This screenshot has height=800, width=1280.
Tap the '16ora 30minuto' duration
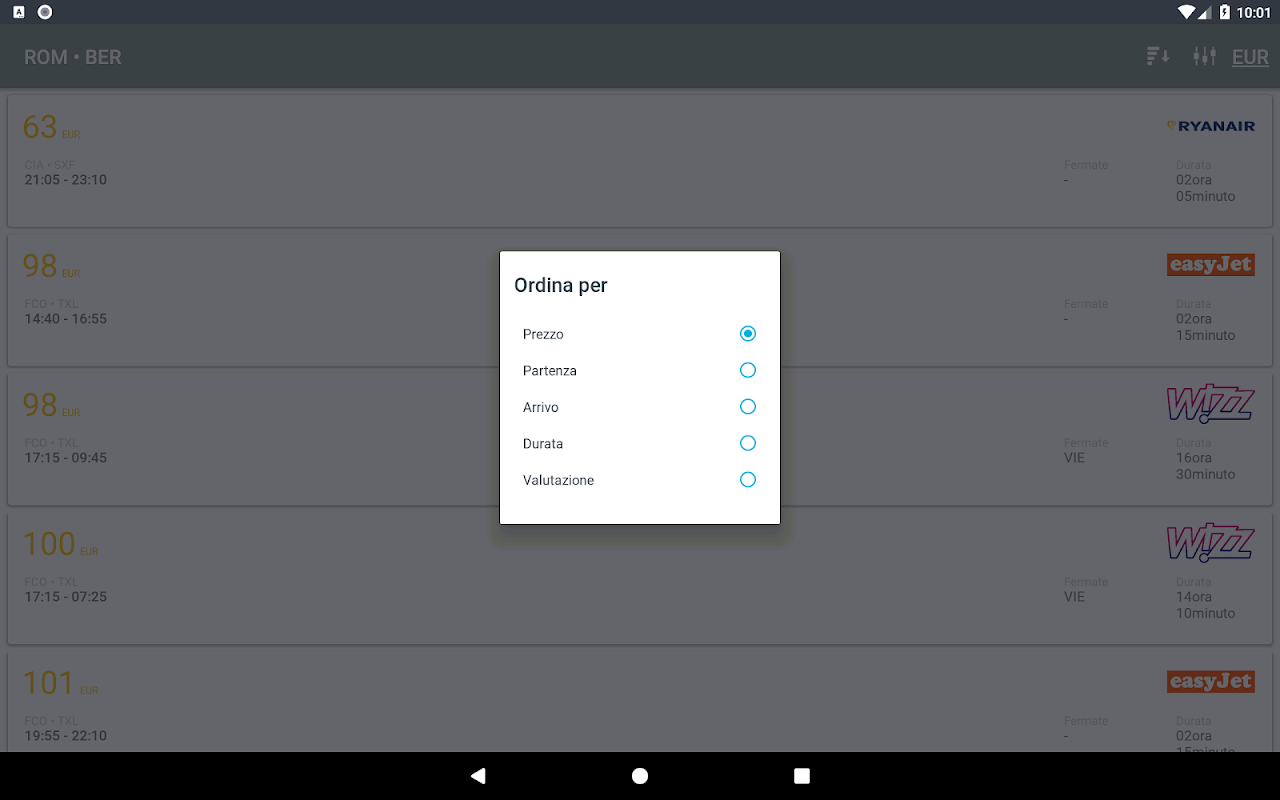pyautogui.click(x=1205, y=466)
